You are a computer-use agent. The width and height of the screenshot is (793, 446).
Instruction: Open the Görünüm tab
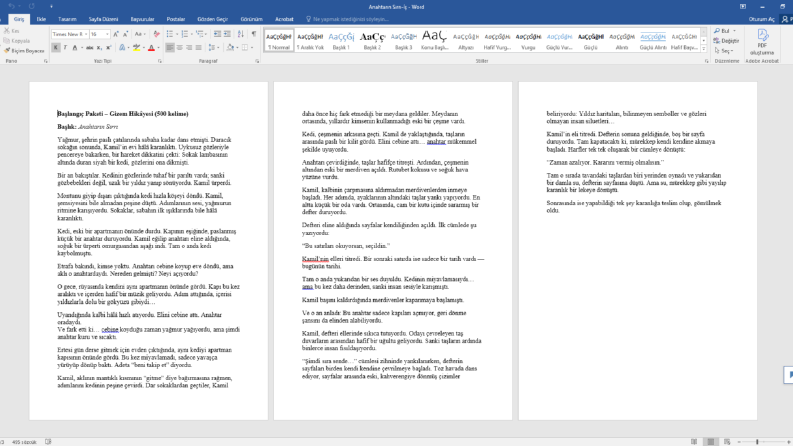(251, 19)
